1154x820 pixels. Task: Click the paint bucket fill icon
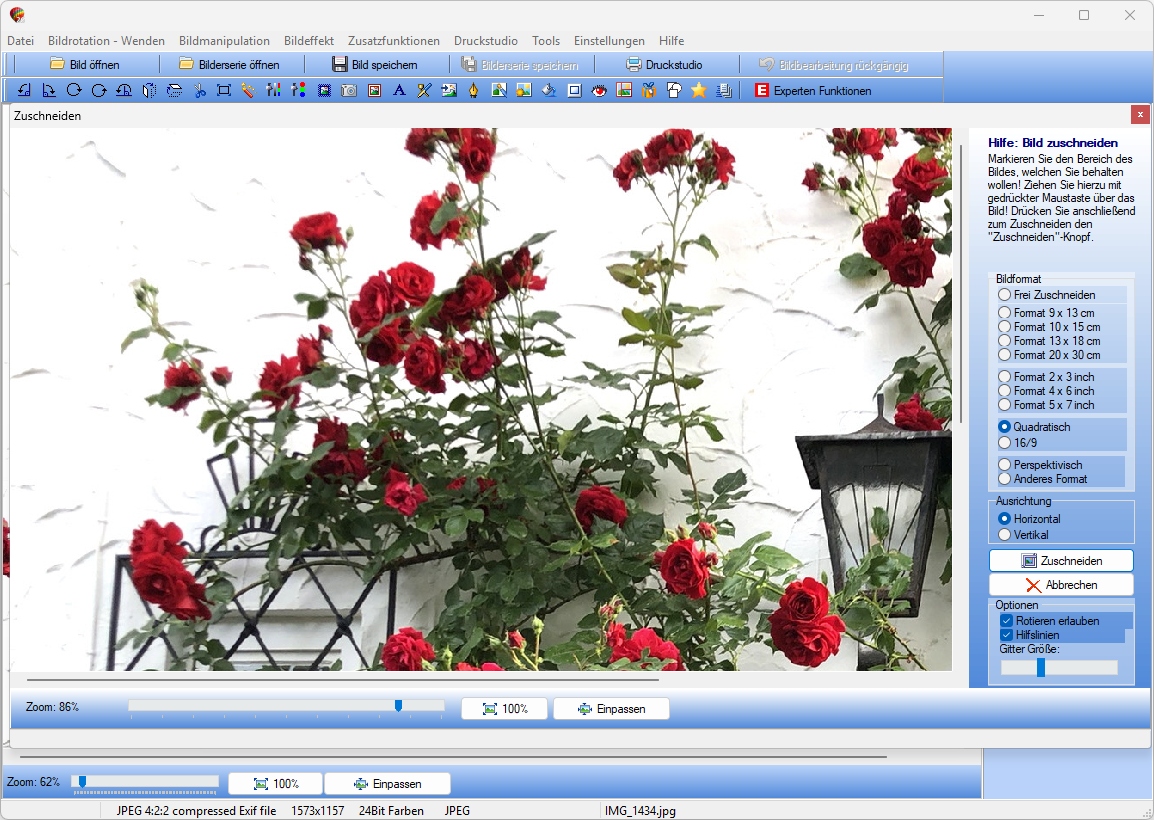pos(548,91)
